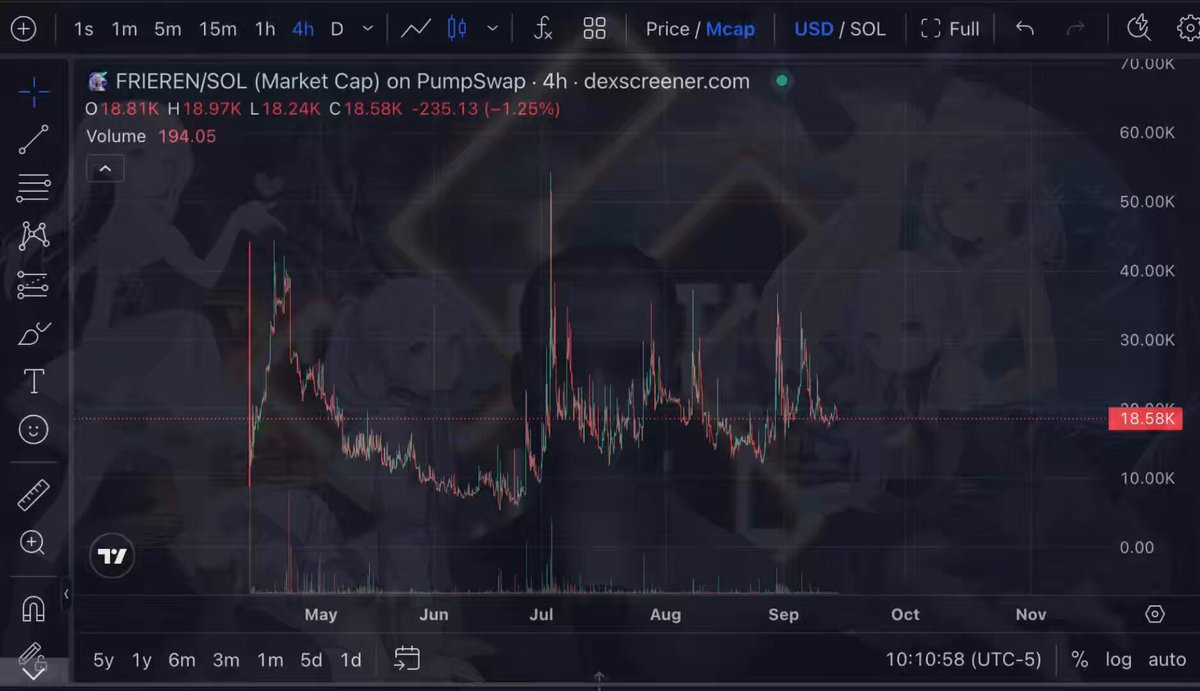The width and height of the screenshot is (1200, 691).
Task: Redo the last chart action
Action: coord(1076,29)
